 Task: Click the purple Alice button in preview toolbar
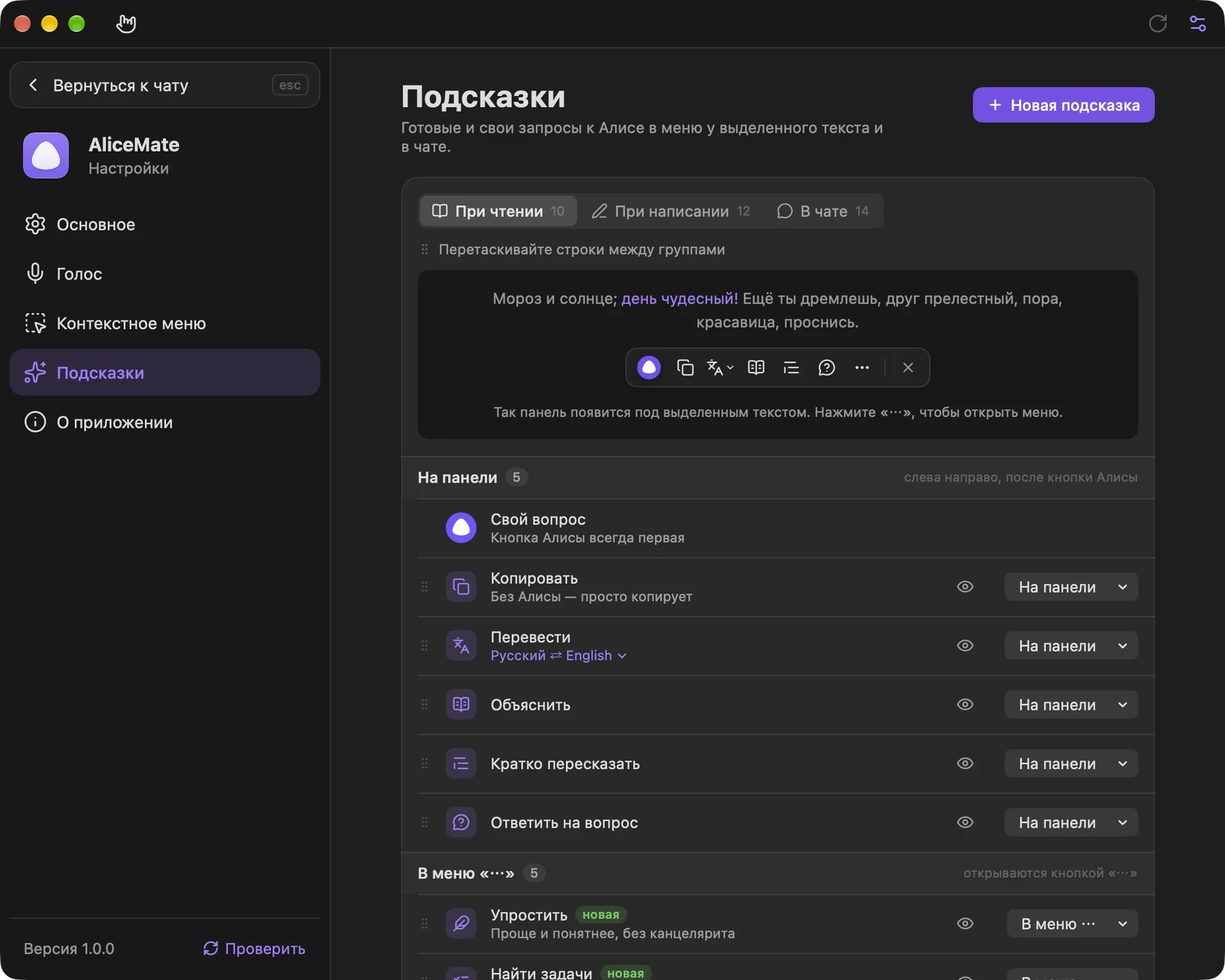[x=649, y=367]
